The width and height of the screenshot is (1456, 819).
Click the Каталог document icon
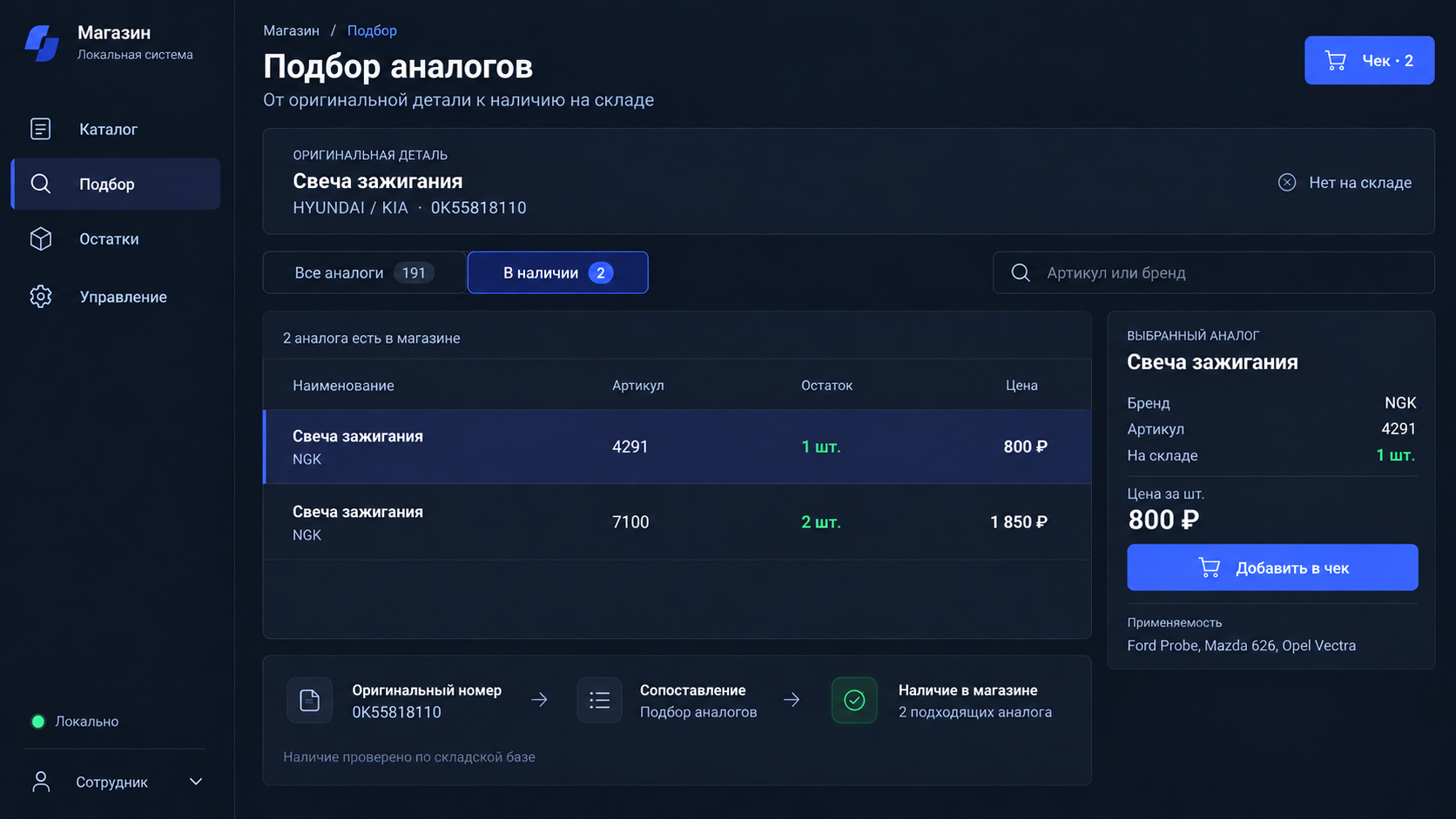coord(41,129)
